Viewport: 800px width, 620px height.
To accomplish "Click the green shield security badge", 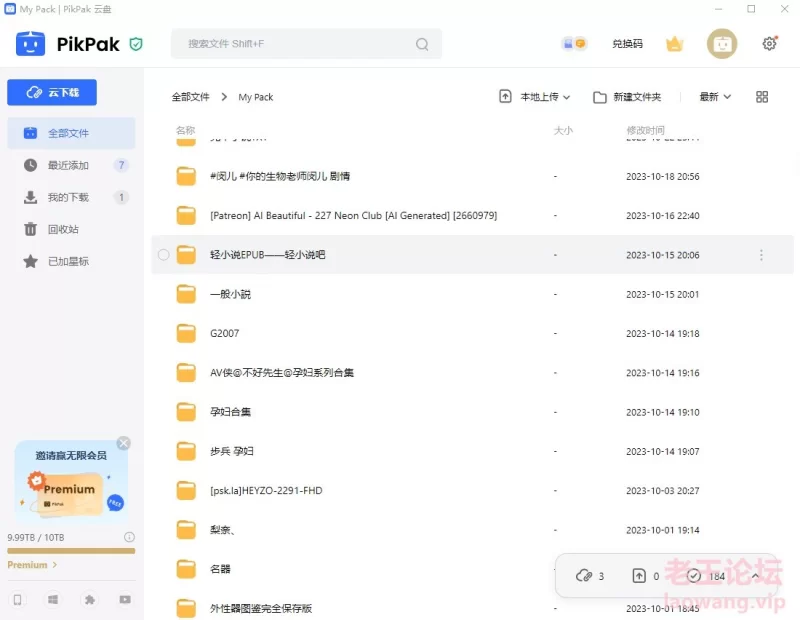I will pos(136,44).
